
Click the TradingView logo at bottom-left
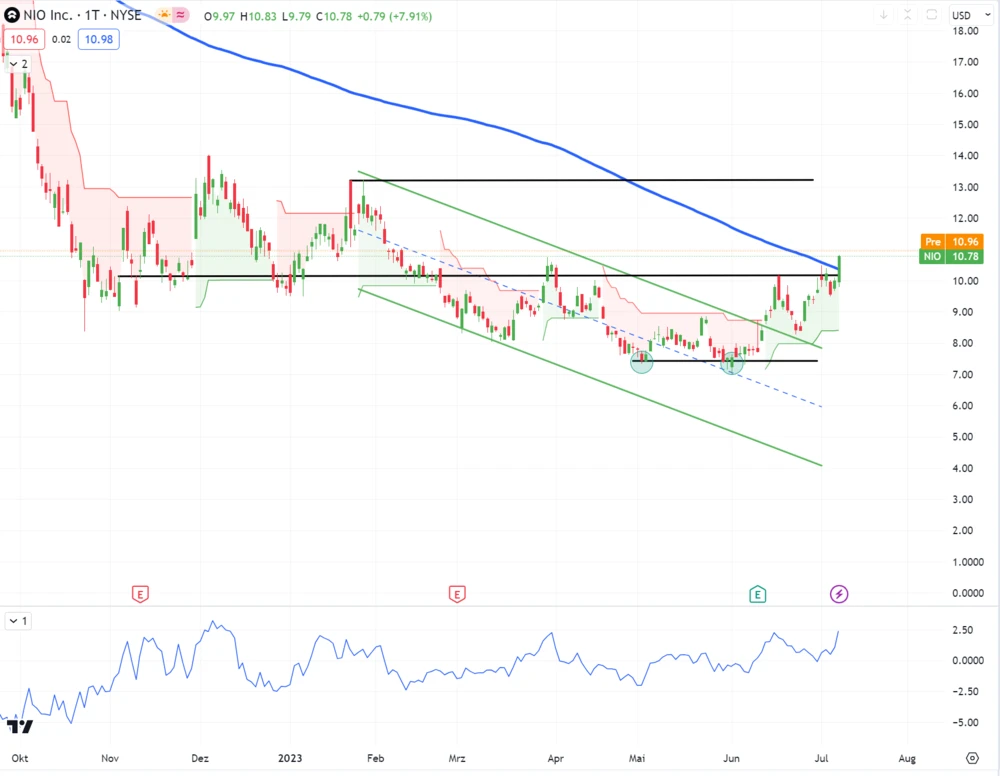pyautogui.click(x=18, y=727)
